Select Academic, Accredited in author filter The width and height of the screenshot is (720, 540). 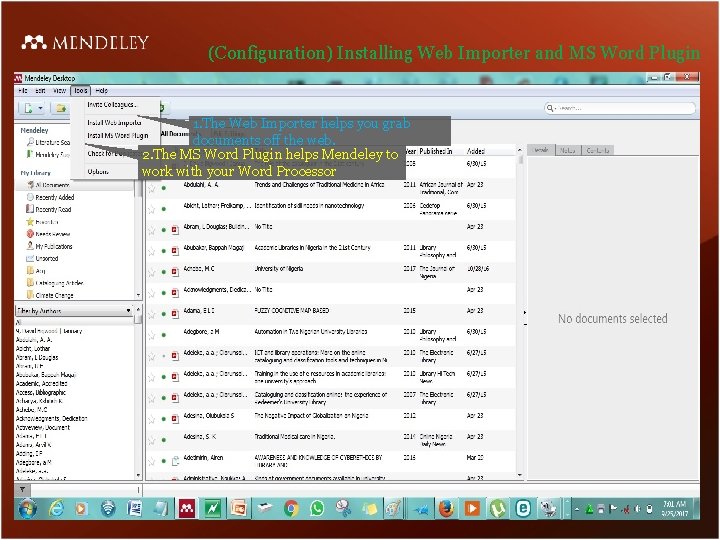(41, 383)
